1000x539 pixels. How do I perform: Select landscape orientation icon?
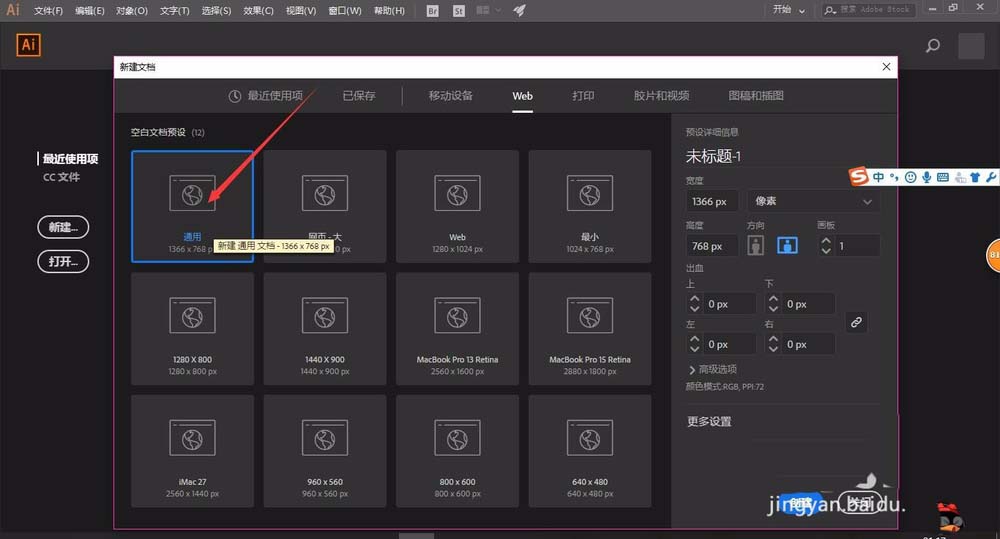coord(787,245)
